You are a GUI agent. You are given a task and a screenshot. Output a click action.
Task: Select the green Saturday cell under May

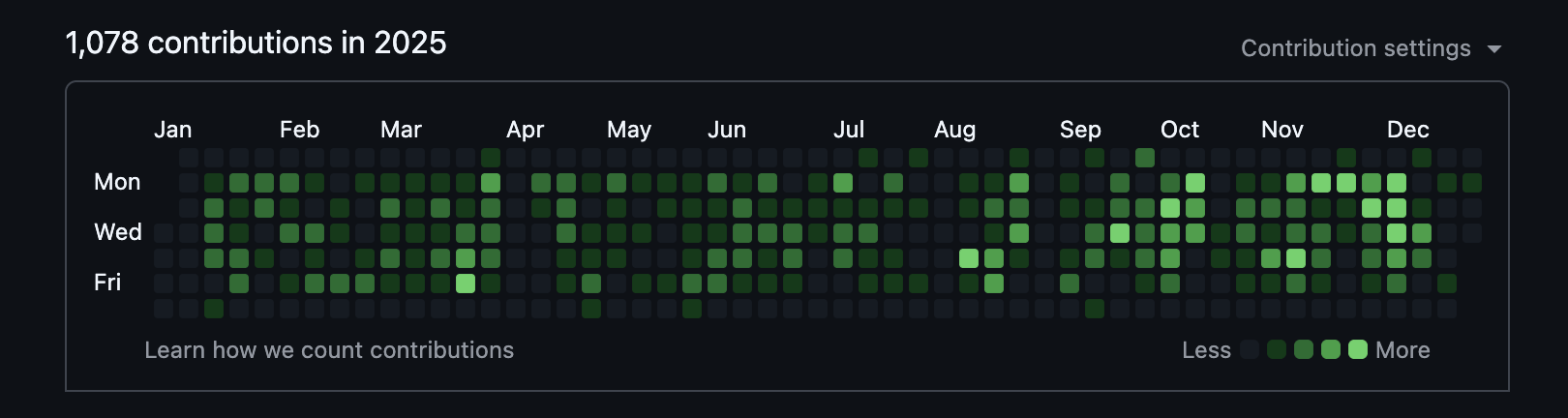coord(591,309)
